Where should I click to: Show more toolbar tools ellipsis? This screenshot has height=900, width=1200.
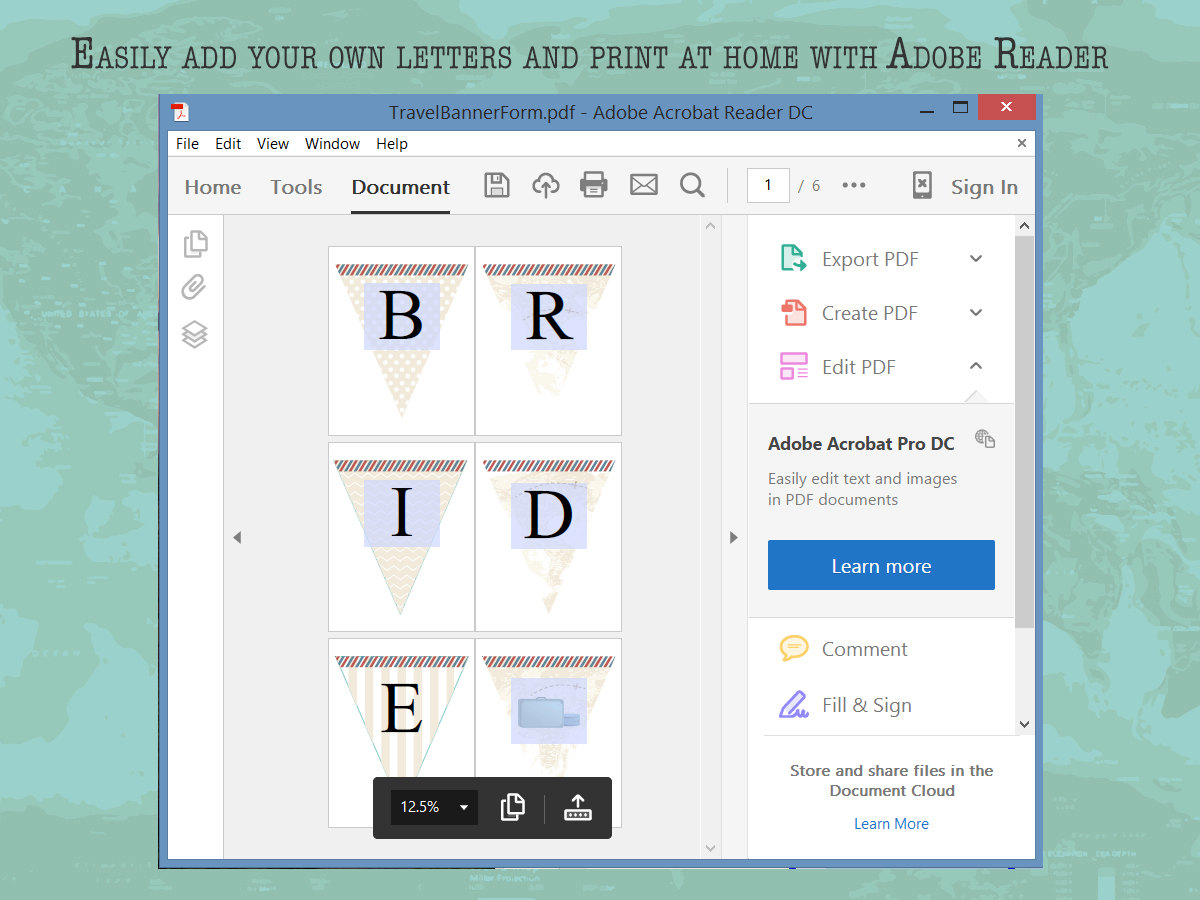pos(854,185)
